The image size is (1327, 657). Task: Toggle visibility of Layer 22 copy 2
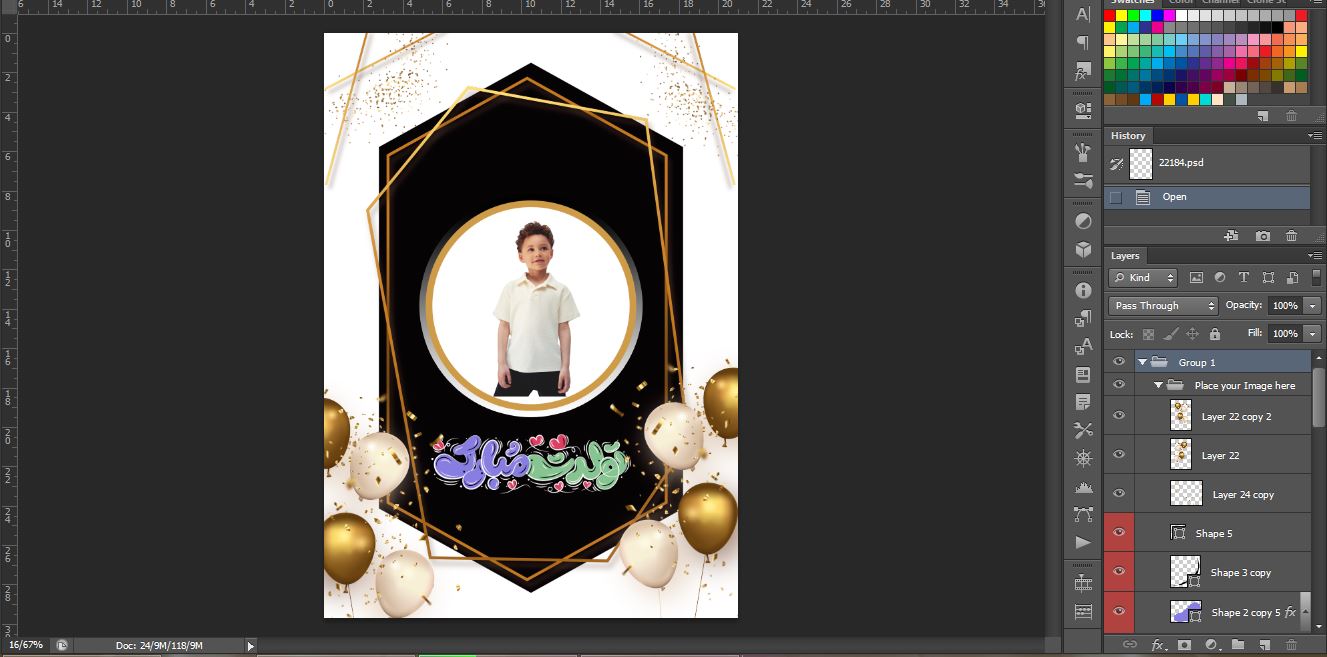tap(1119, 415)
